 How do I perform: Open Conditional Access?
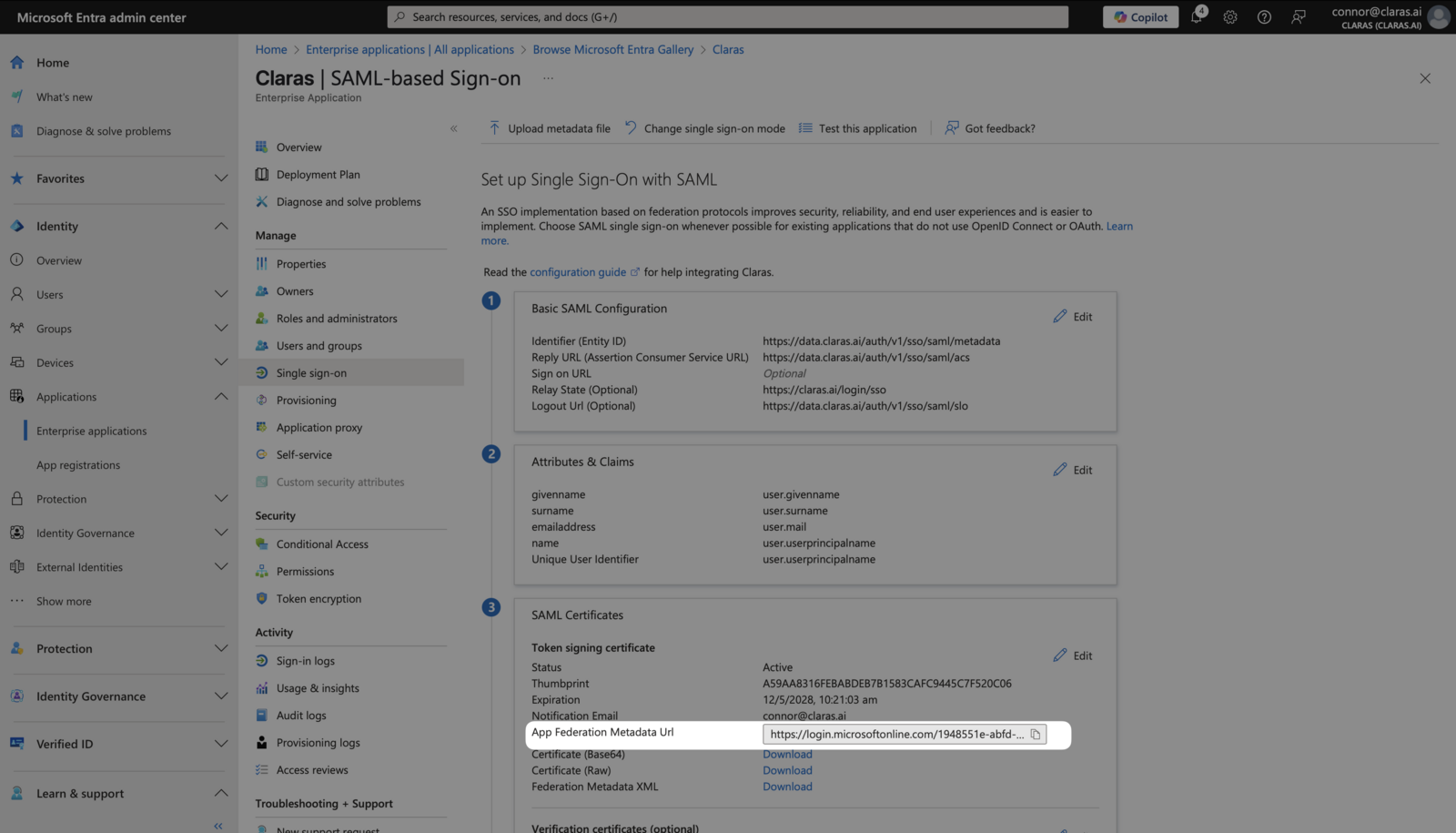pos(322,544)
